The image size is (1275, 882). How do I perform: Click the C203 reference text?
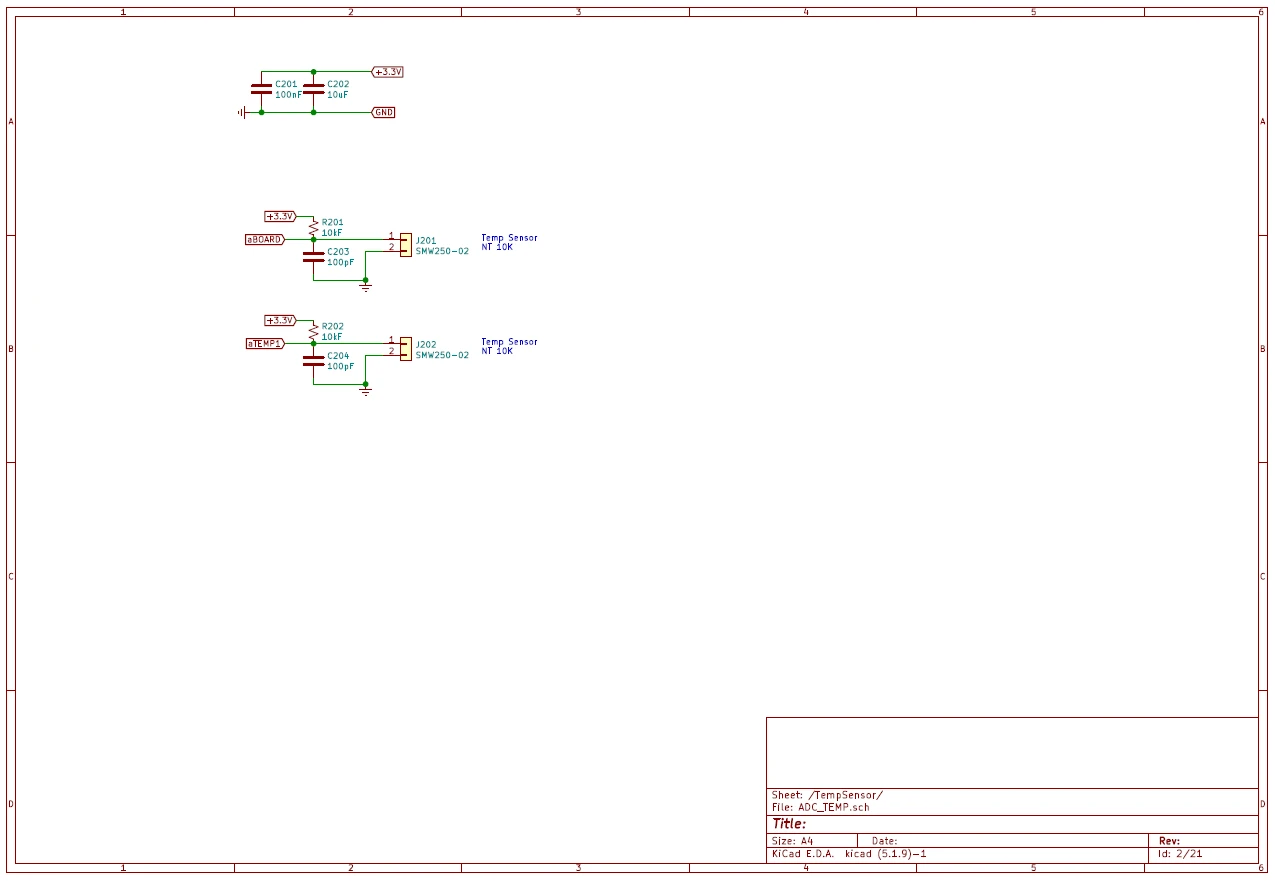tap(338, 252)
